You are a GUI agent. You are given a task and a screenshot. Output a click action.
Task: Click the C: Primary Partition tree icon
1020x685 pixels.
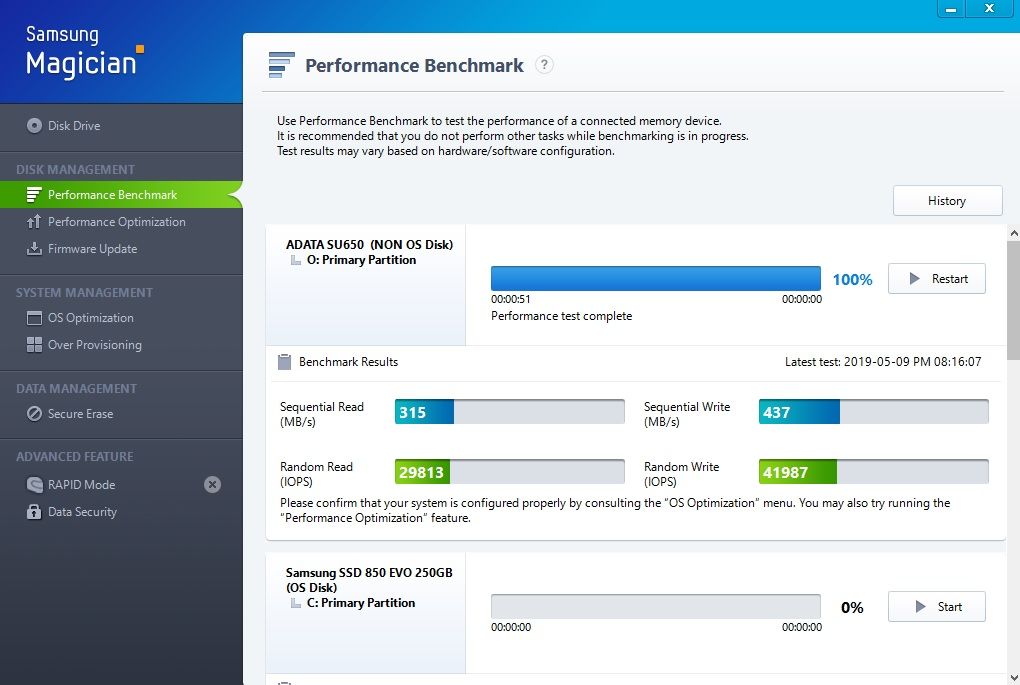(295, 603)
